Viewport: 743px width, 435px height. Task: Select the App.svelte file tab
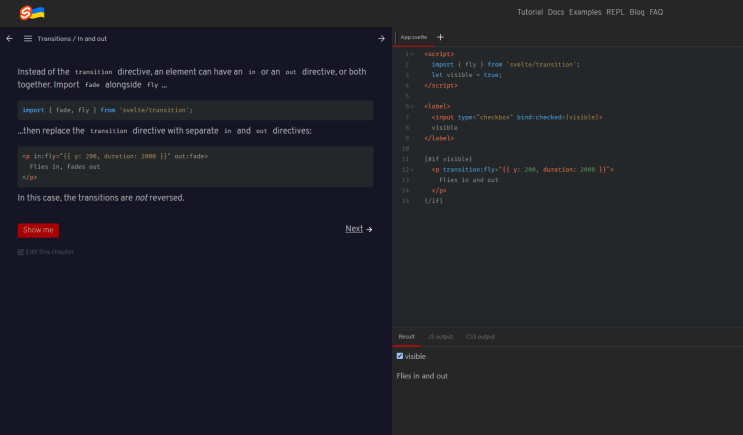pyautogui.click(x=414, y=37)
